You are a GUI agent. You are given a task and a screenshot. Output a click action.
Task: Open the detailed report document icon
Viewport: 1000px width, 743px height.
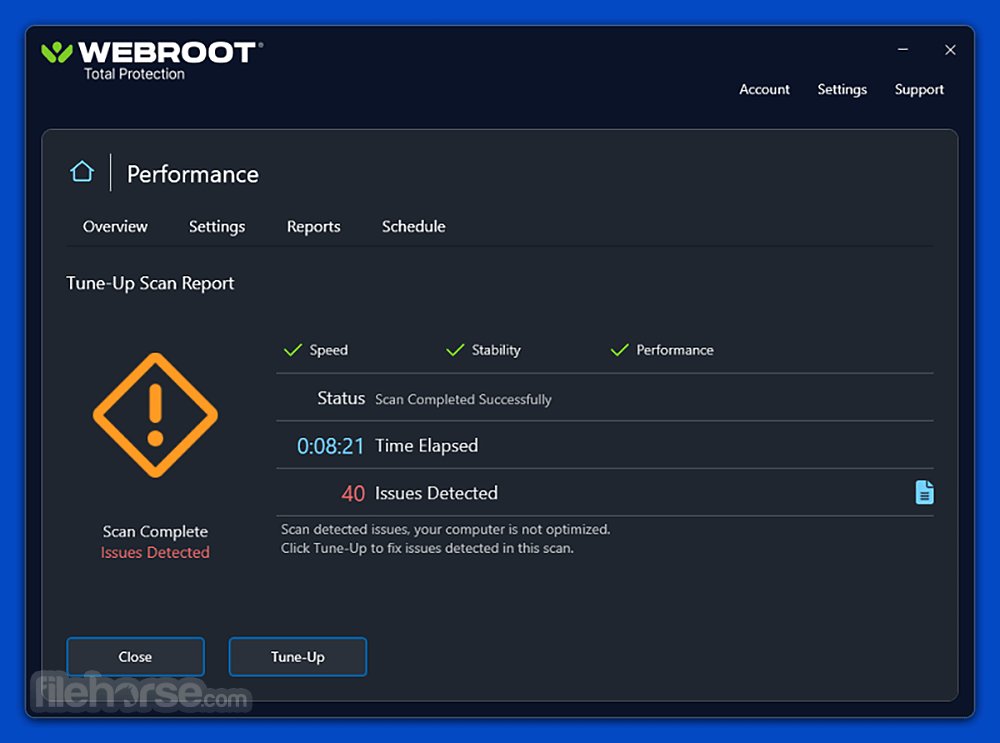(x=924, y=492)
